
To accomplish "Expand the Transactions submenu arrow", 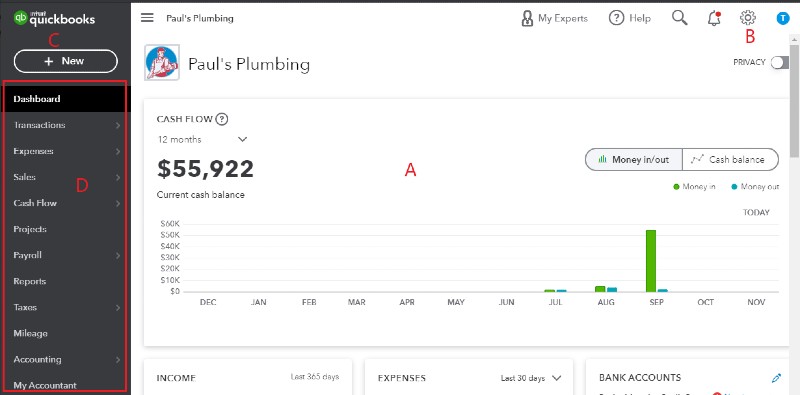I will 118,125.
